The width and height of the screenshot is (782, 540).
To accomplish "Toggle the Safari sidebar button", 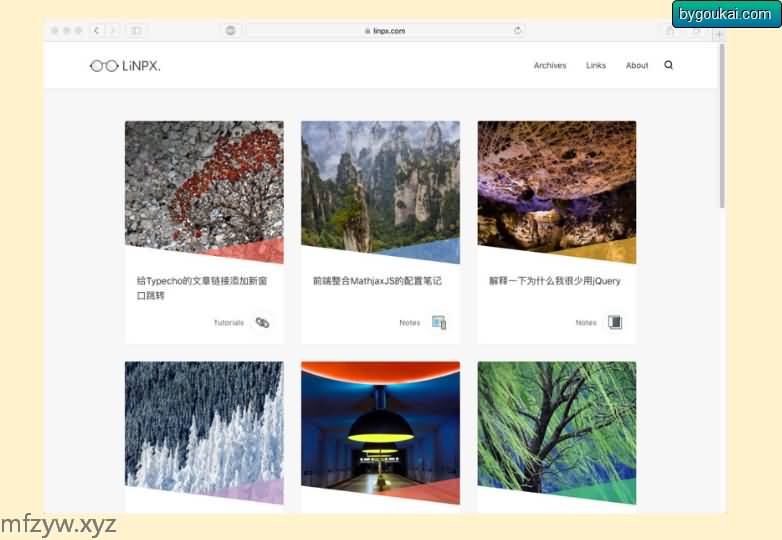I will point(137,31).
